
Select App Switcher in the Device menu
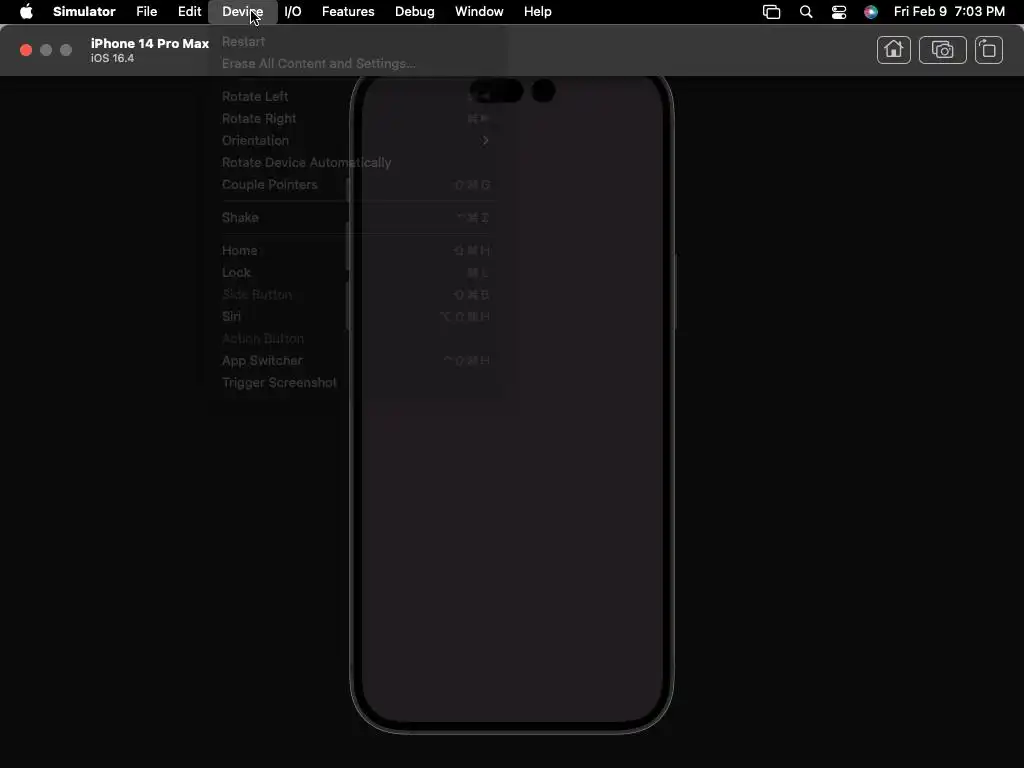[x=357, y=360]
